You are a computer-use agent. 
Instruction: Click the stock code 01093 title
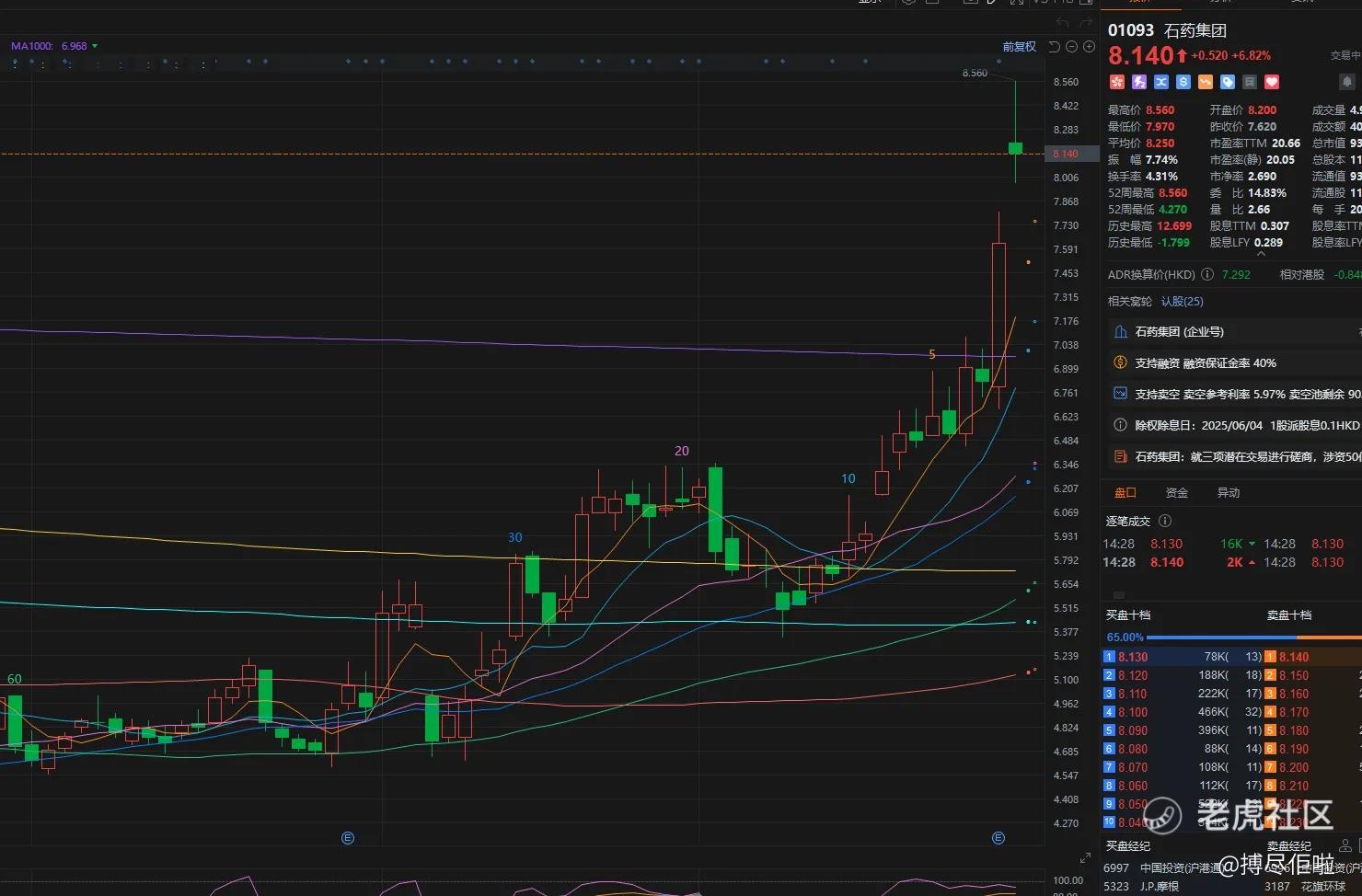tap(1131, 30)
